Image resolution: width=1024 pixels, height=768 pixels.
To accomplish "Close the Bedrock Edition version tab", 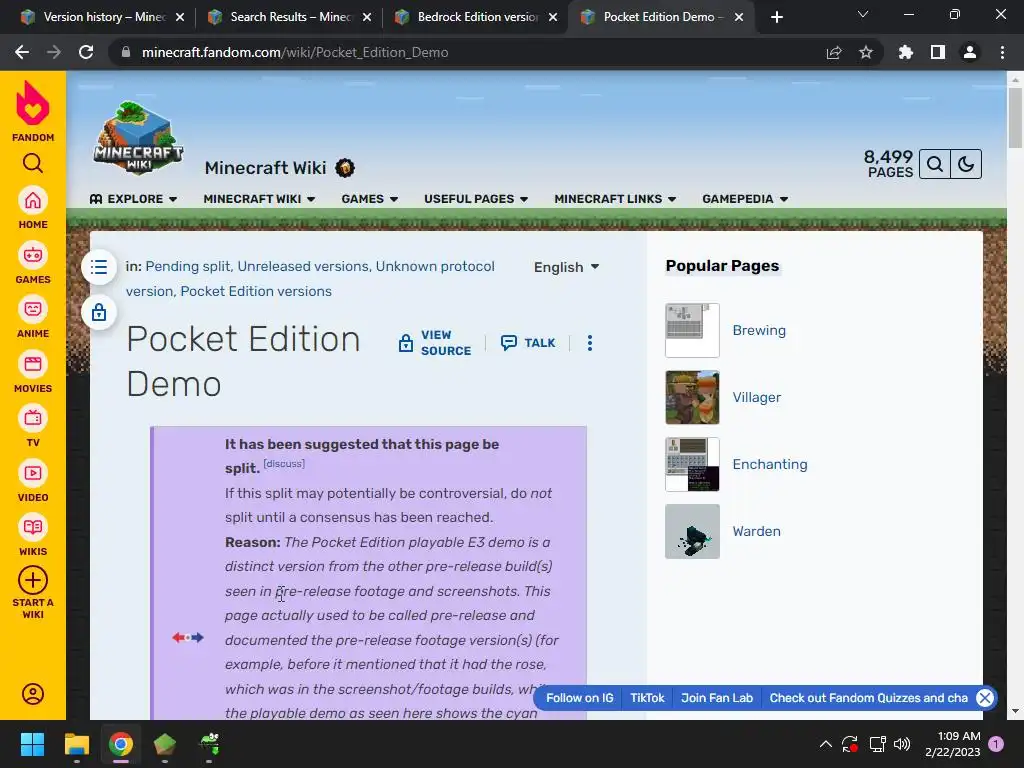I will point(553,17).
